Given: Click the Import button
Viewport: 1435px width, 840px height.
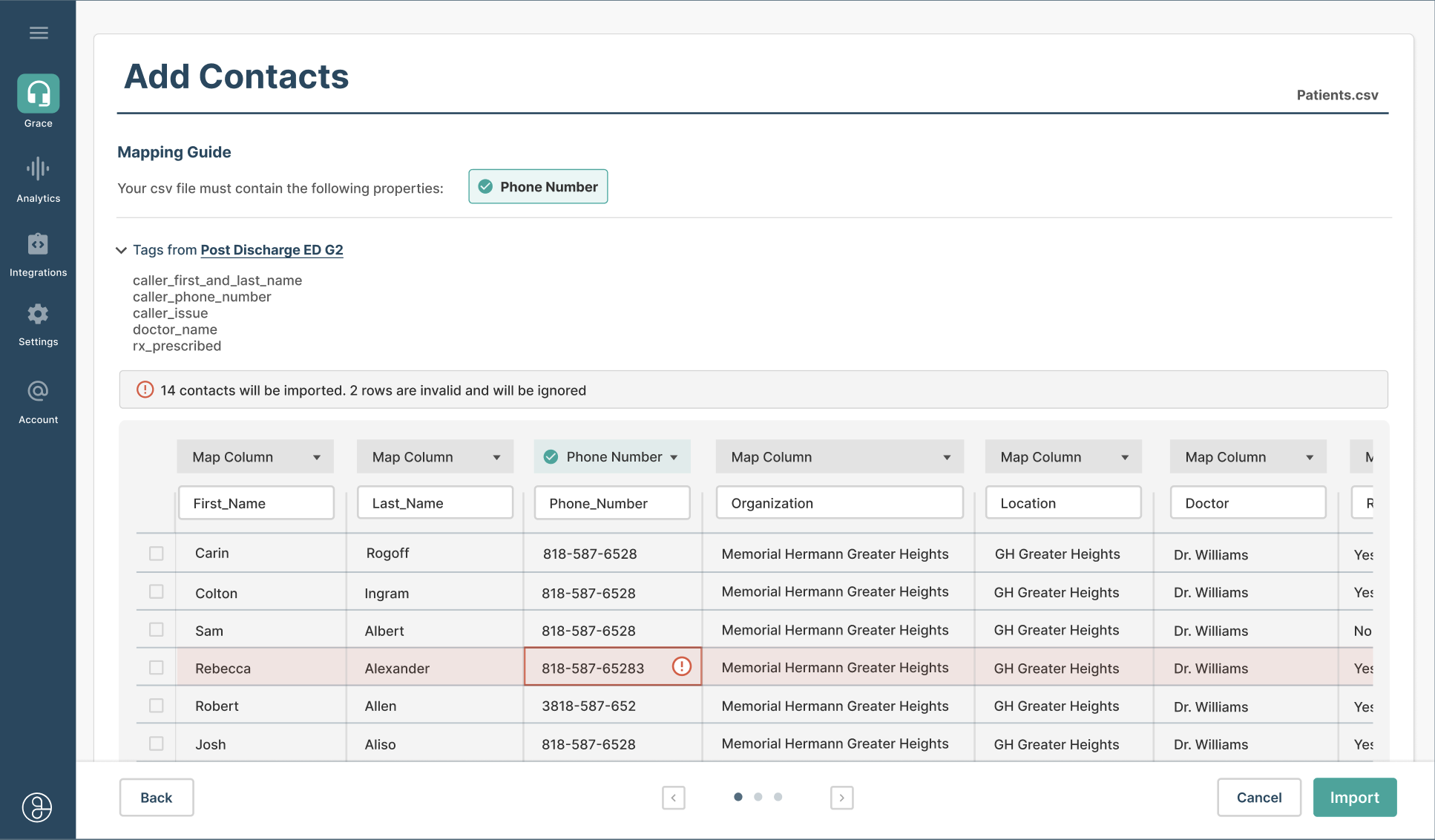Looking at the screenshot, I should 1354,798.
